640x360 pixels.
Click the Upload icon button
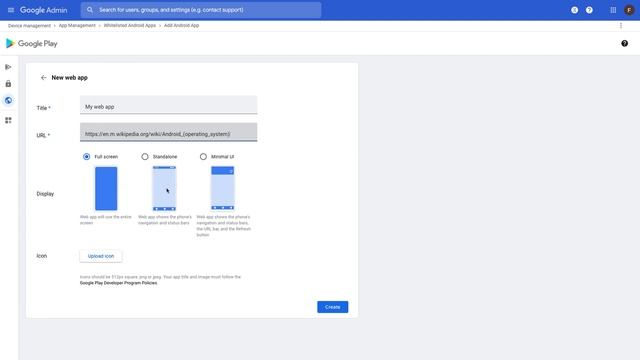click(x=101, y=256)
